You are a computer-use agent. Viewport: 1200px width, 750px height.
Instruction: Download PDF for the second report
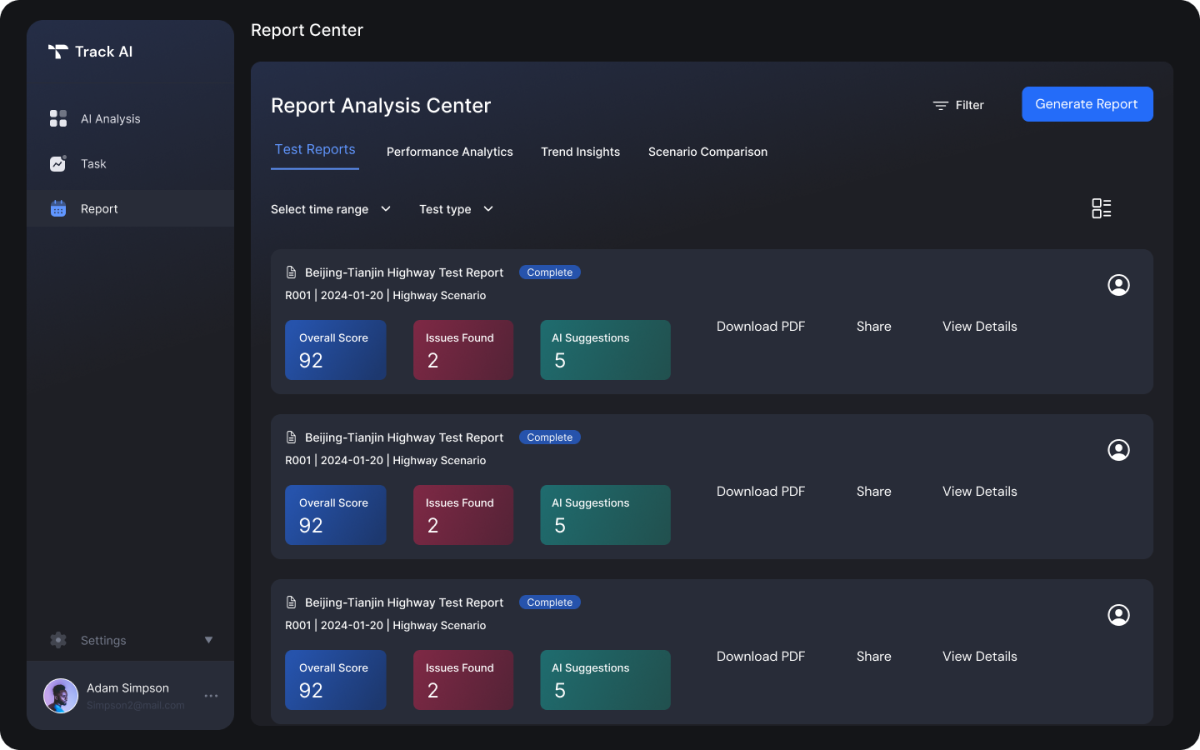pos(761,491)
